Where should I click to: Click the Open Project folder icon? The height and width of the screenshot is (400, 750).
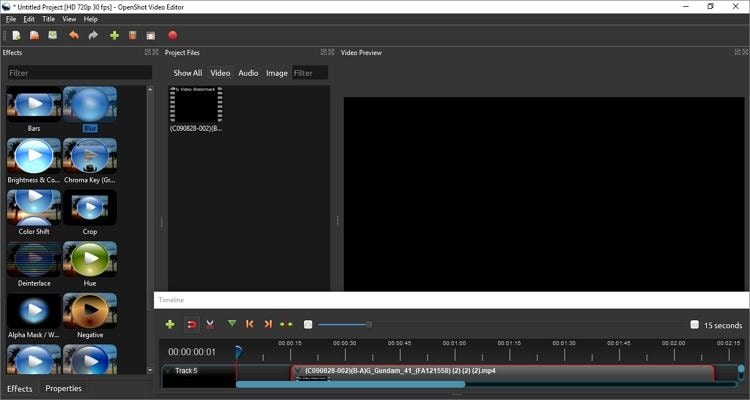pyautogui.click(x=34, y=35)
